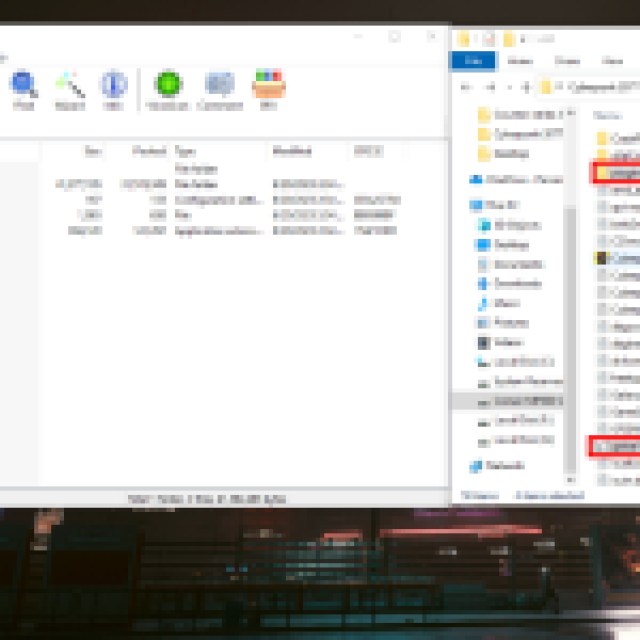Click the Find toolbar icon in WinRAR
The image size is (640, 640).
coord(24,90)
